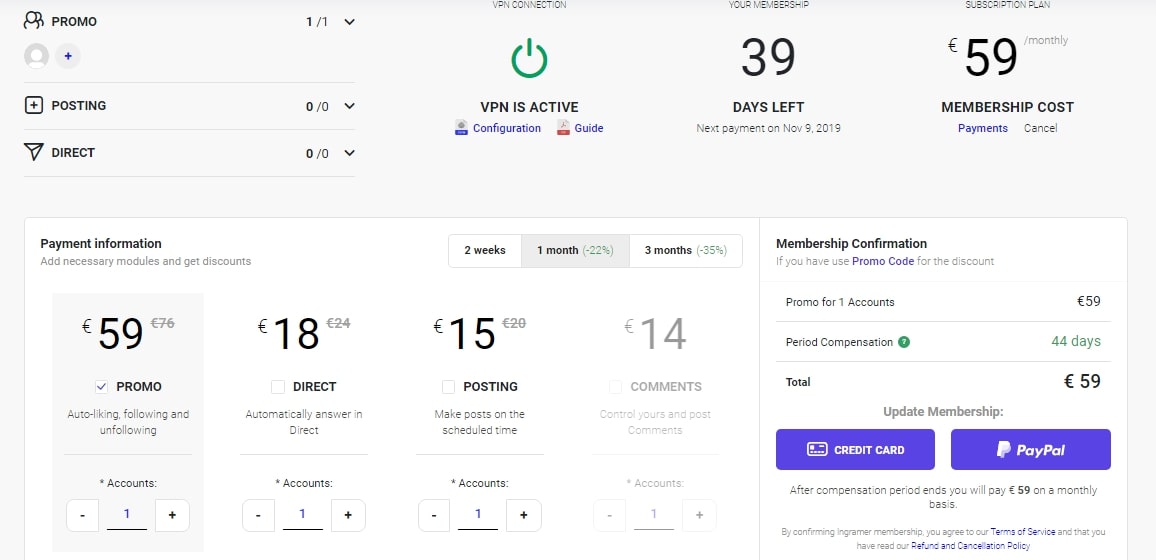Open the Promo Code link
The width and height of the screenshot is (1156, 560).
pyautogui.click(x=883, y=261)
